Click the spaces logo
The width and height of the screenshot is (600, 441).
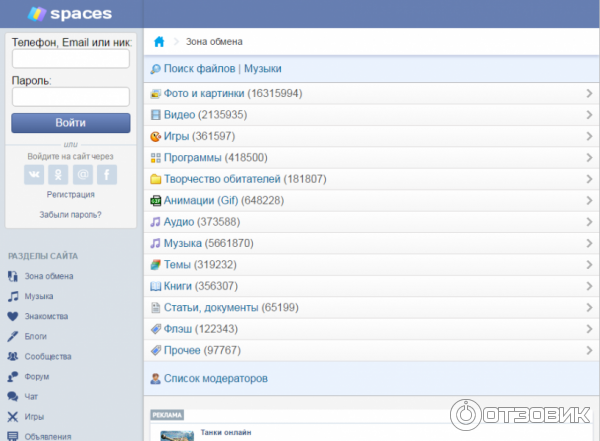coord(70,14)
